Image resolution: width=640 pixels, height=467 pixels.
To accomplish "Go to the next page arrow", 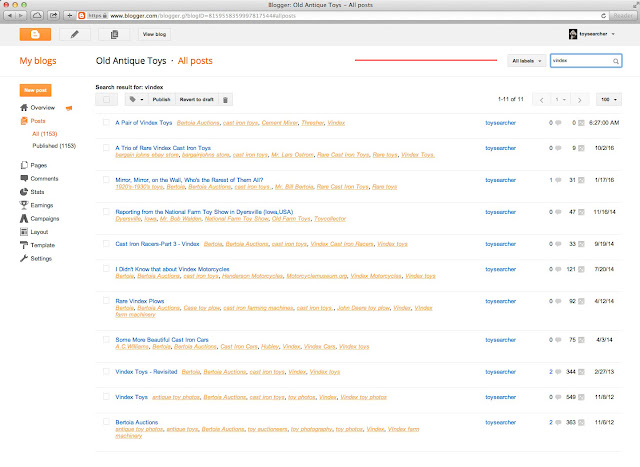I will tap(579, 100).
